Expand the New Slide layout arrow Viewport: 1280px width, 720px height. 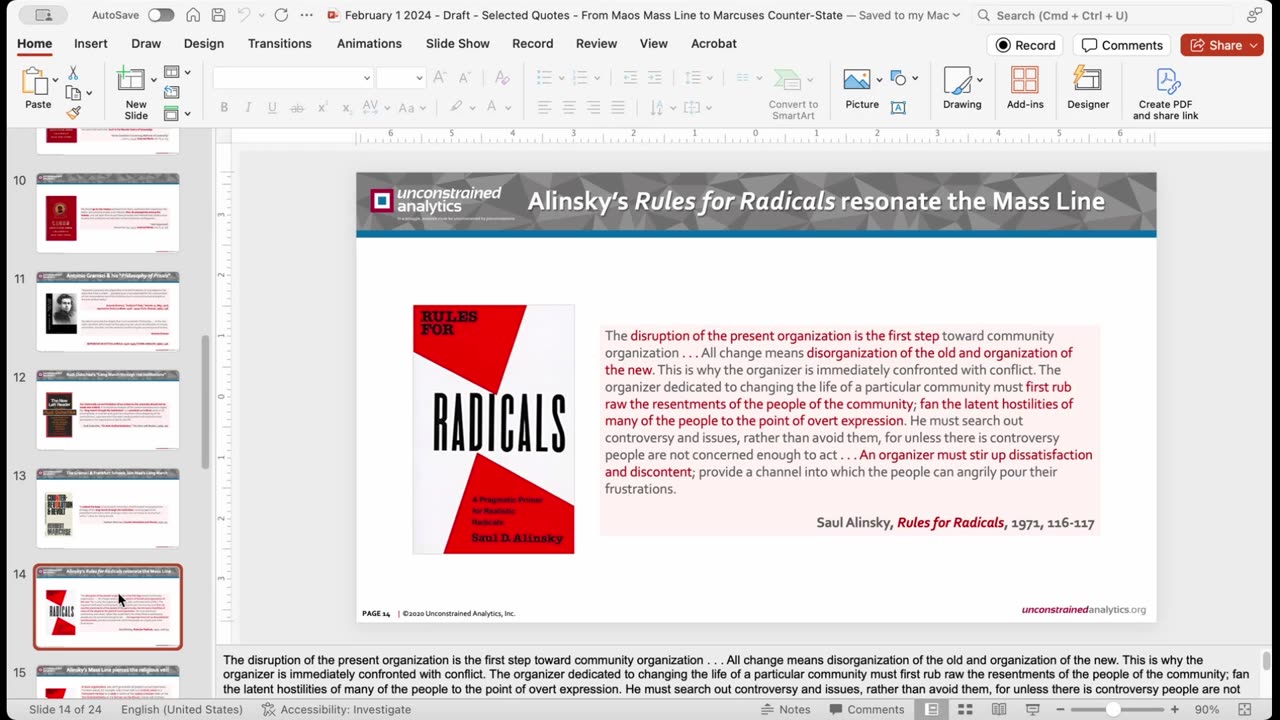pos(153,79)
